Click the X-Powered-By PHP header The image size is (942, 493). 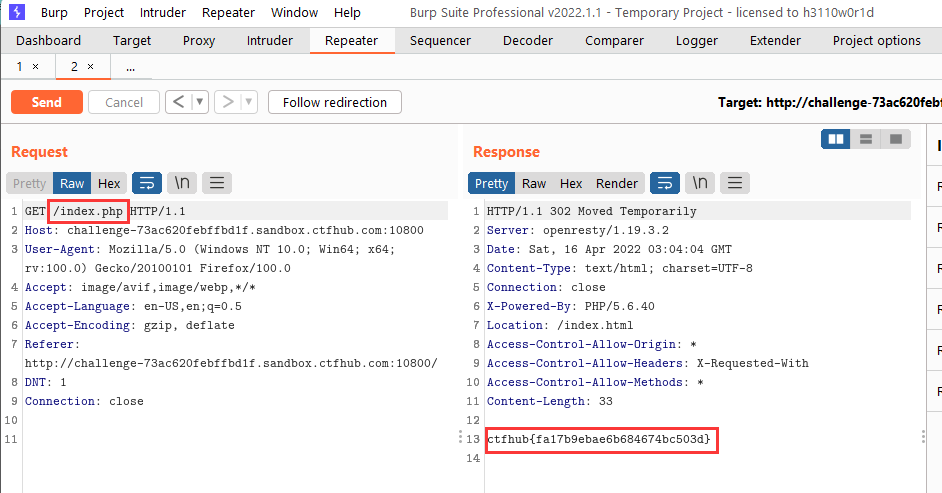point(571,306)
